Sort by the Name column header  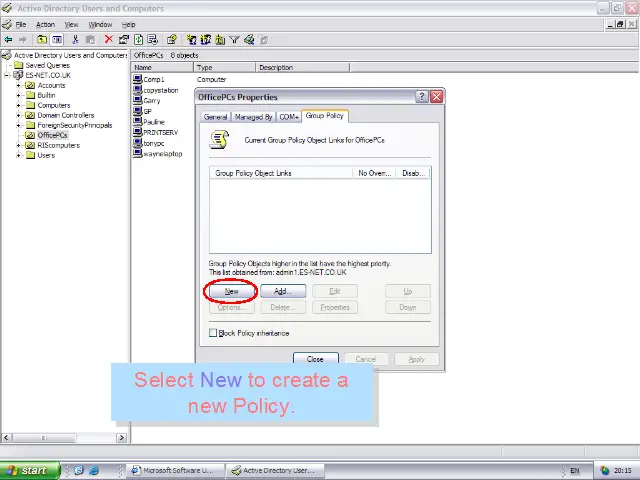click(x=162, y=67)
